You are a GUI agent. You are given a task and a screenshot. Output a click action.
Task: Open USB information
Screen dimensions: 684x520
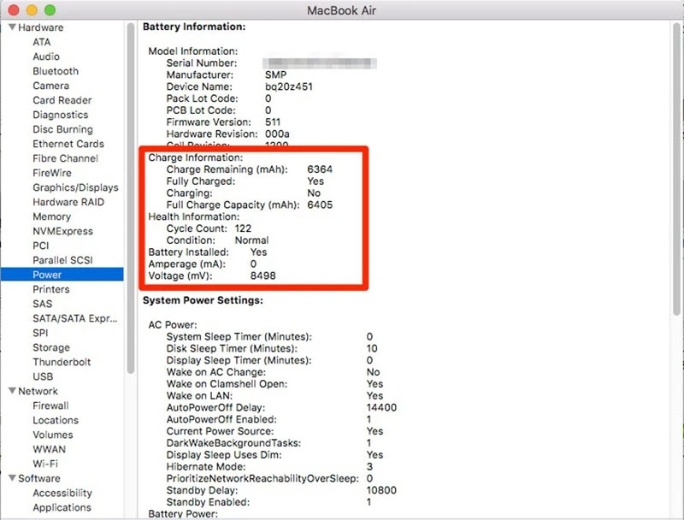click(42, 376)
